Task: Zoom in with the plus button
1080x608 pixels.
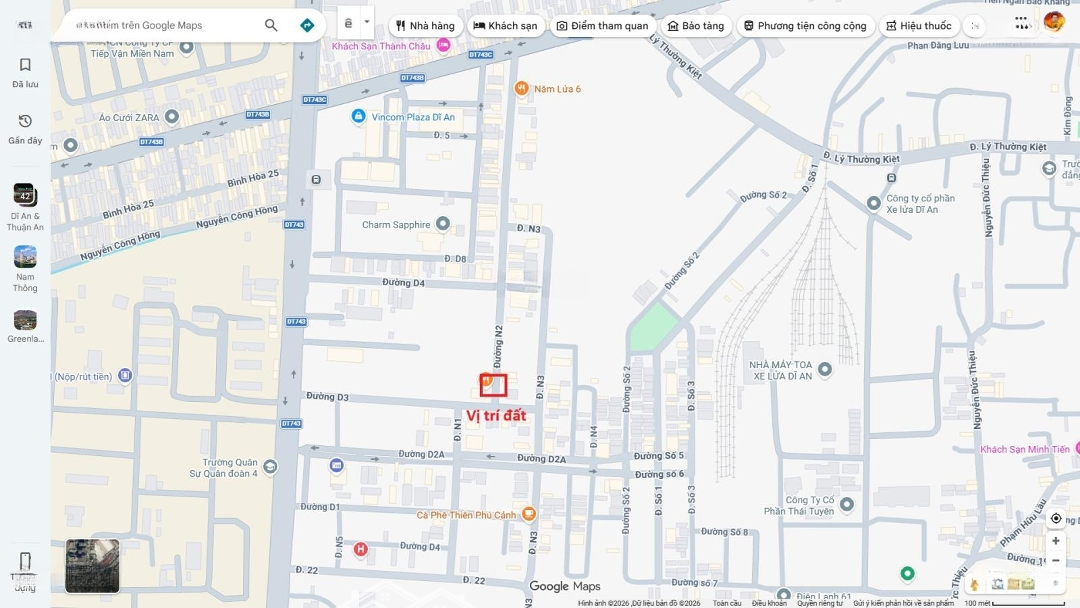Action: (x=1056, y=541)
